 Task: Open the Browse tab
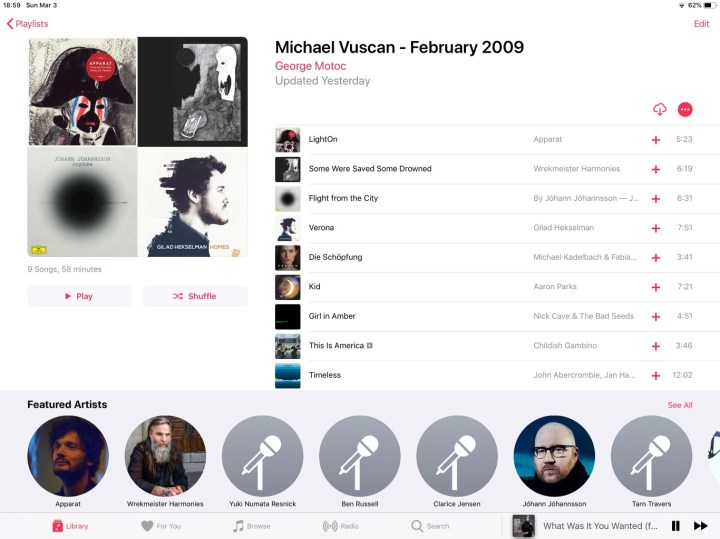click(252, 526)
